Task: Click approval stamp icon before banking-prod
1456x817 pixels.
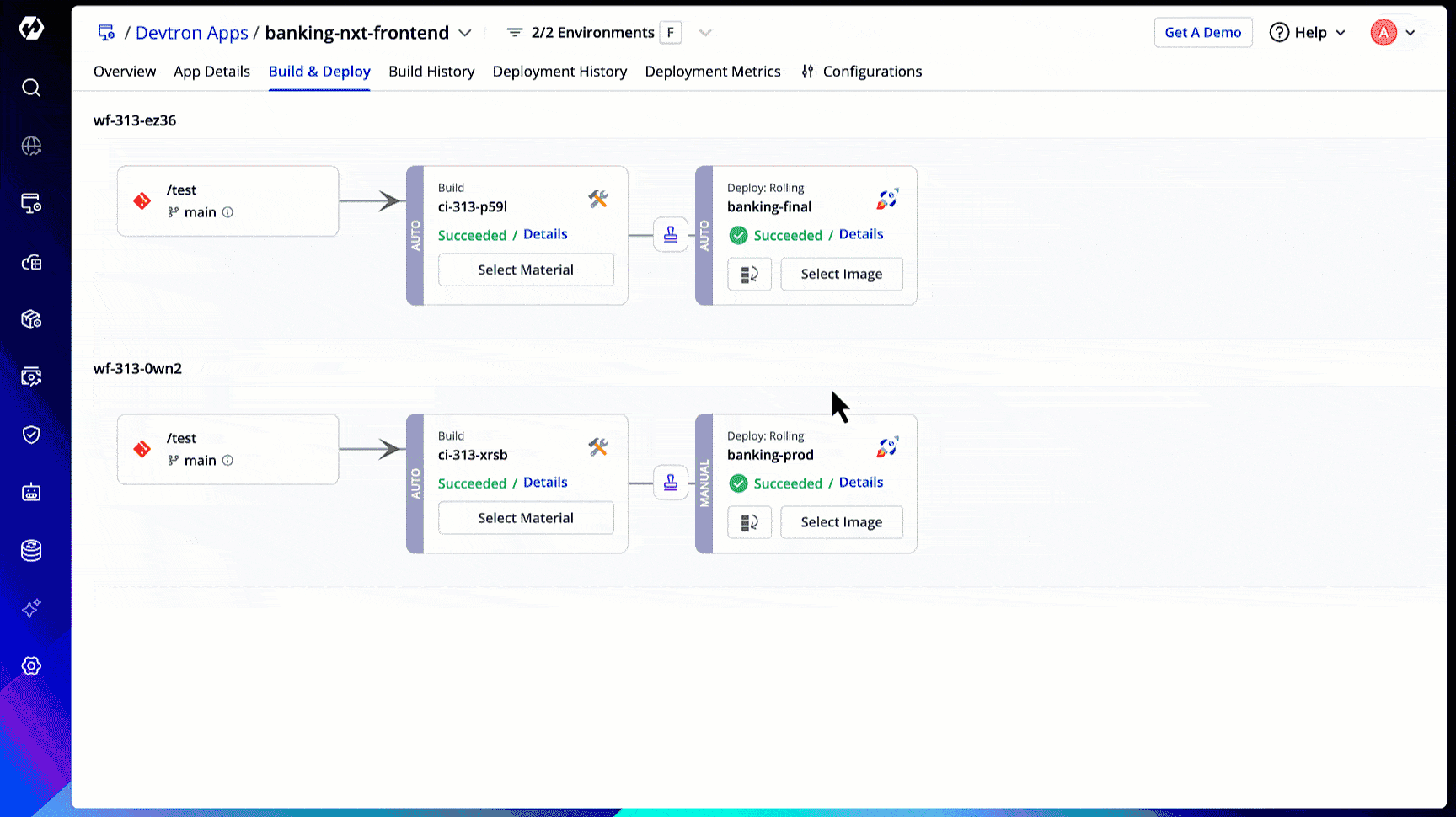Action: click(671, 483)
